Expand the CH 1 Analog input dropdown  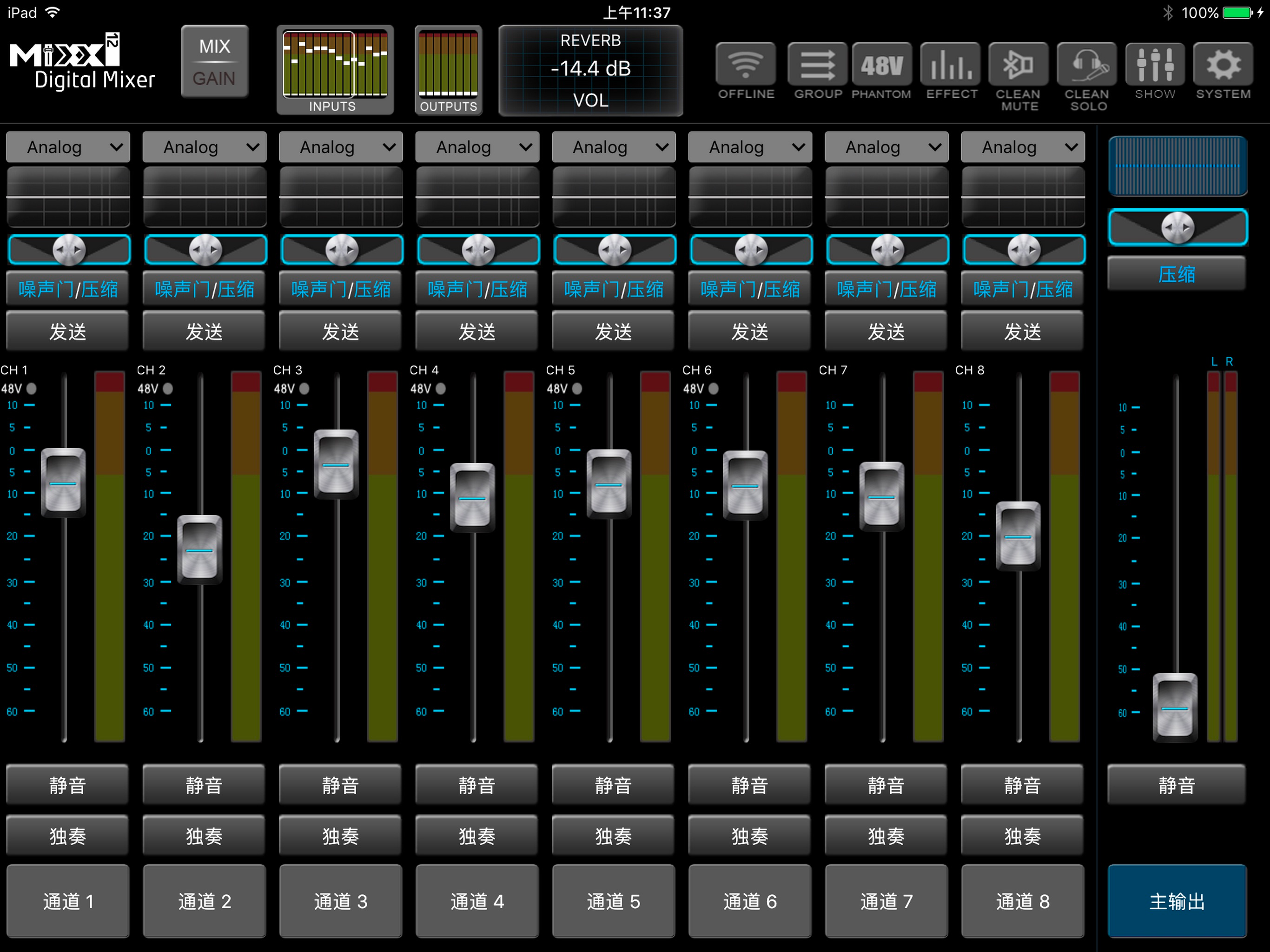coord(68,147)
